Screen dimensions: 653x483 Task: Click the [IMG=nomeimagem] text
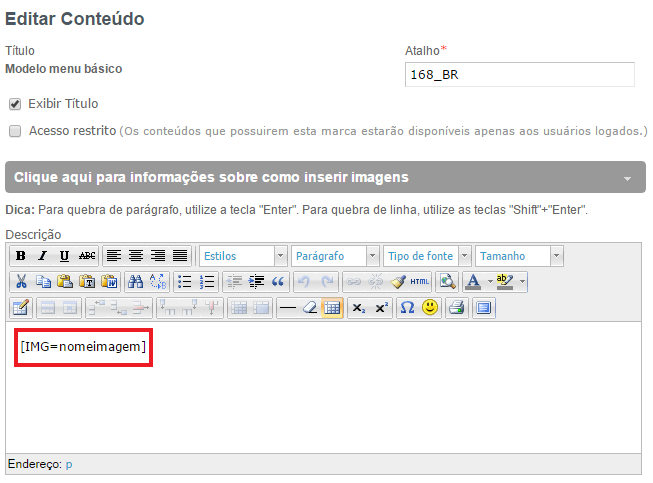83,346
